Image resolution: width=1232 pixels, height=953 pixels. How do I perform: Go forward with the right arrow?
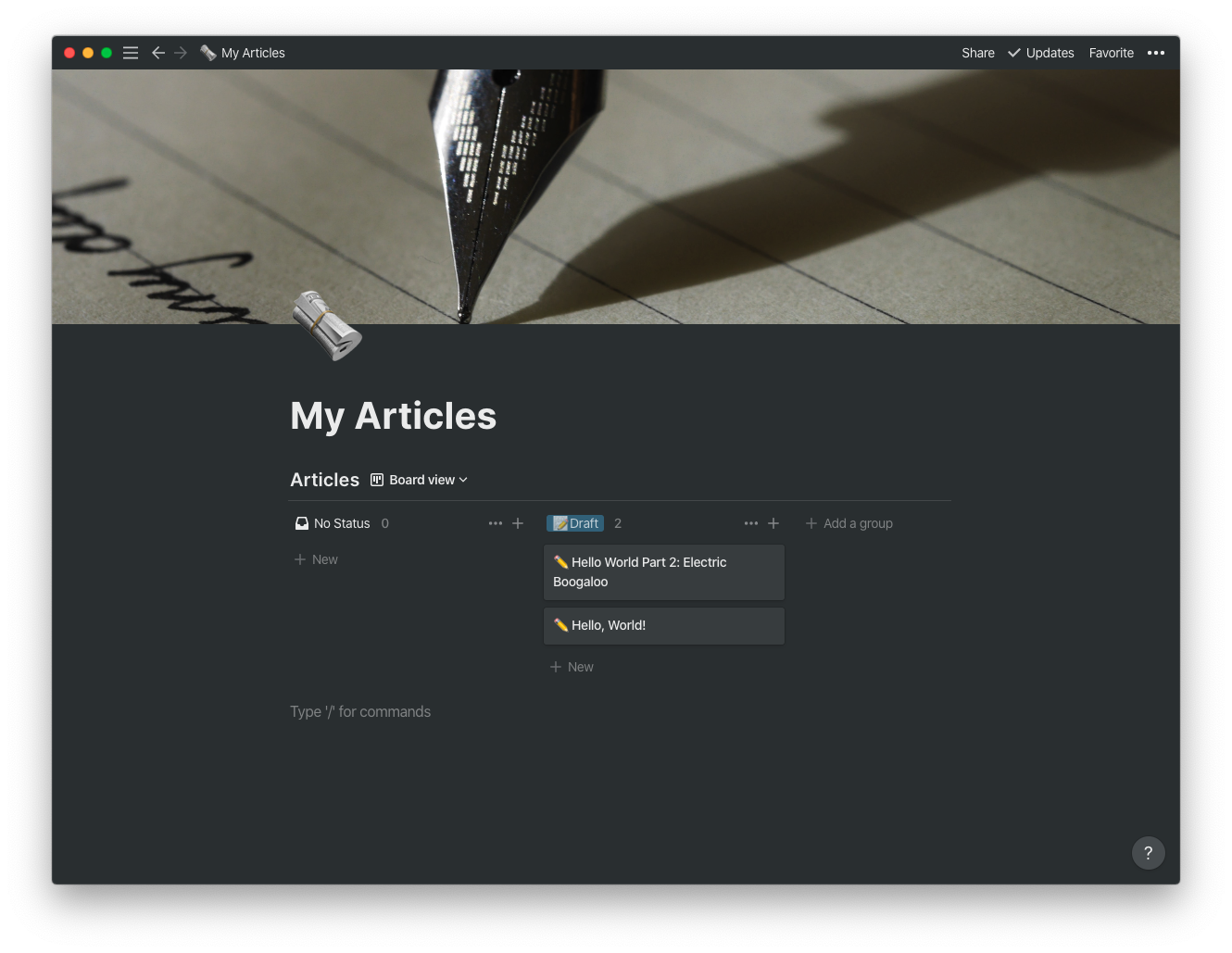tap(181, 53)
